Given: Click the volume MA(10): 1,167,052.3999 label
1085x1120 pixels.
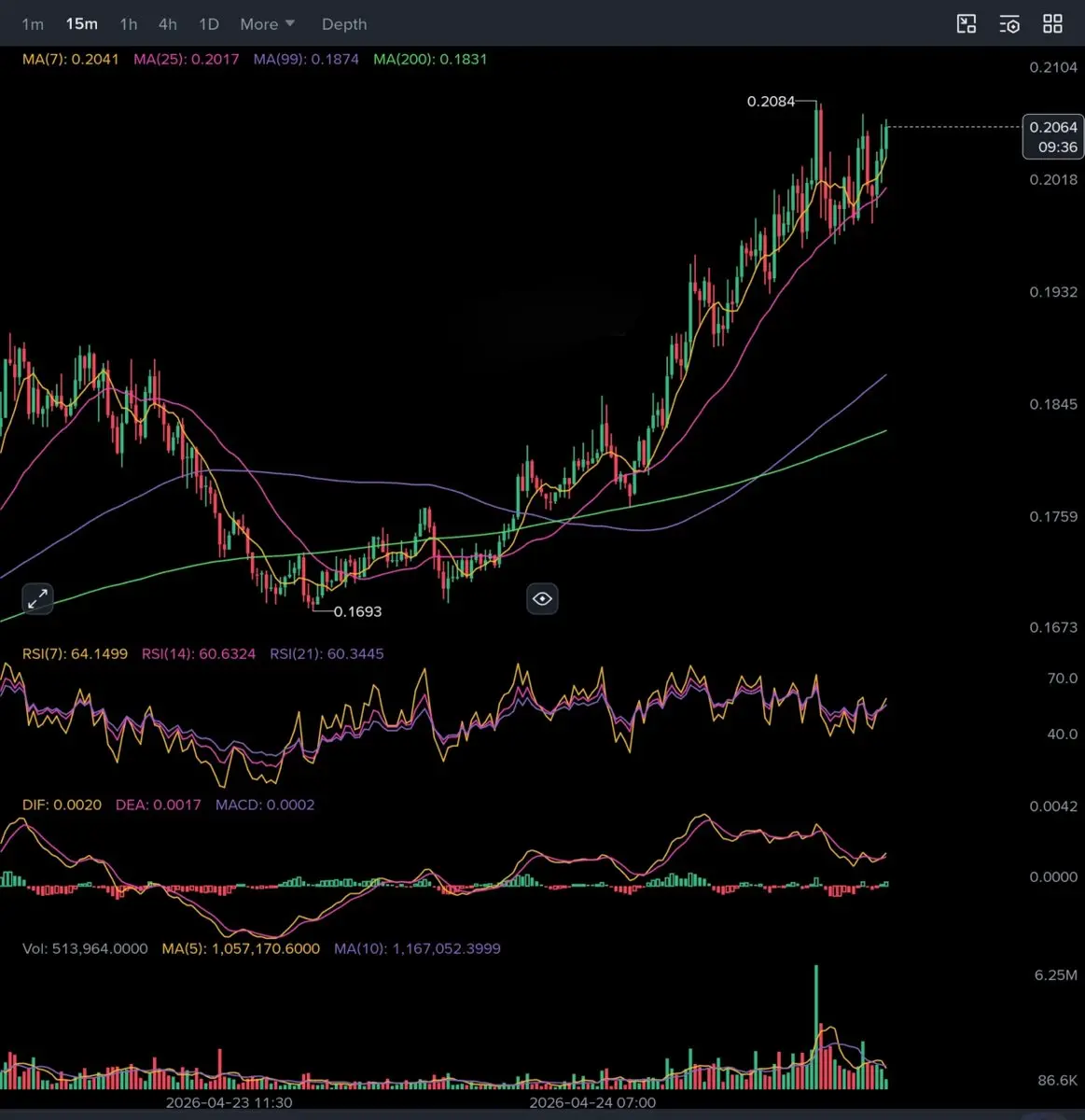Looking at the screenshot, I should pos(417,948).
